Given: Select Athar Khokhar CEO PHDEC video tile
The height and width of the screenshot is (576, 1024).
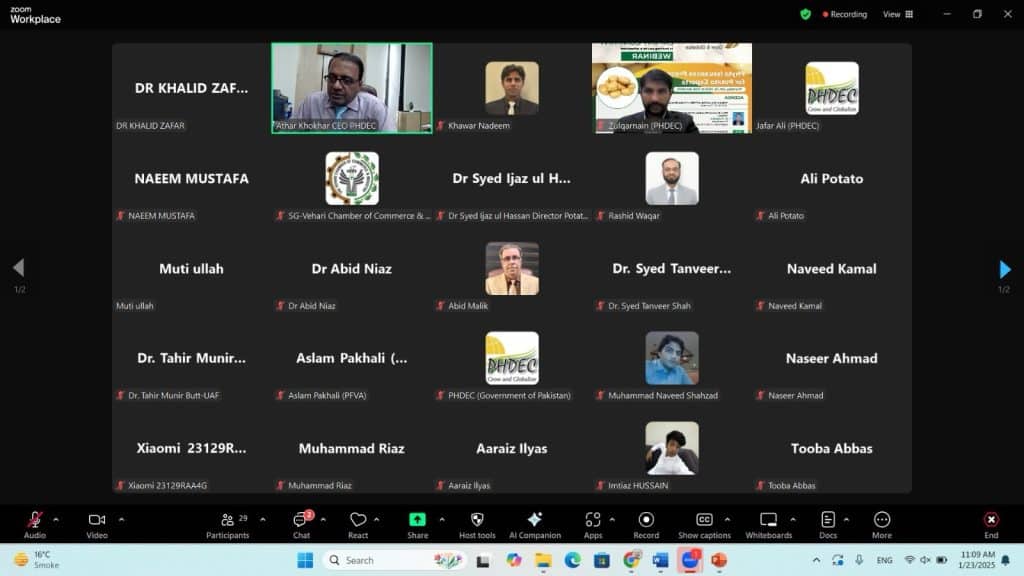Looking at the screenshot, I should point(352,88).
